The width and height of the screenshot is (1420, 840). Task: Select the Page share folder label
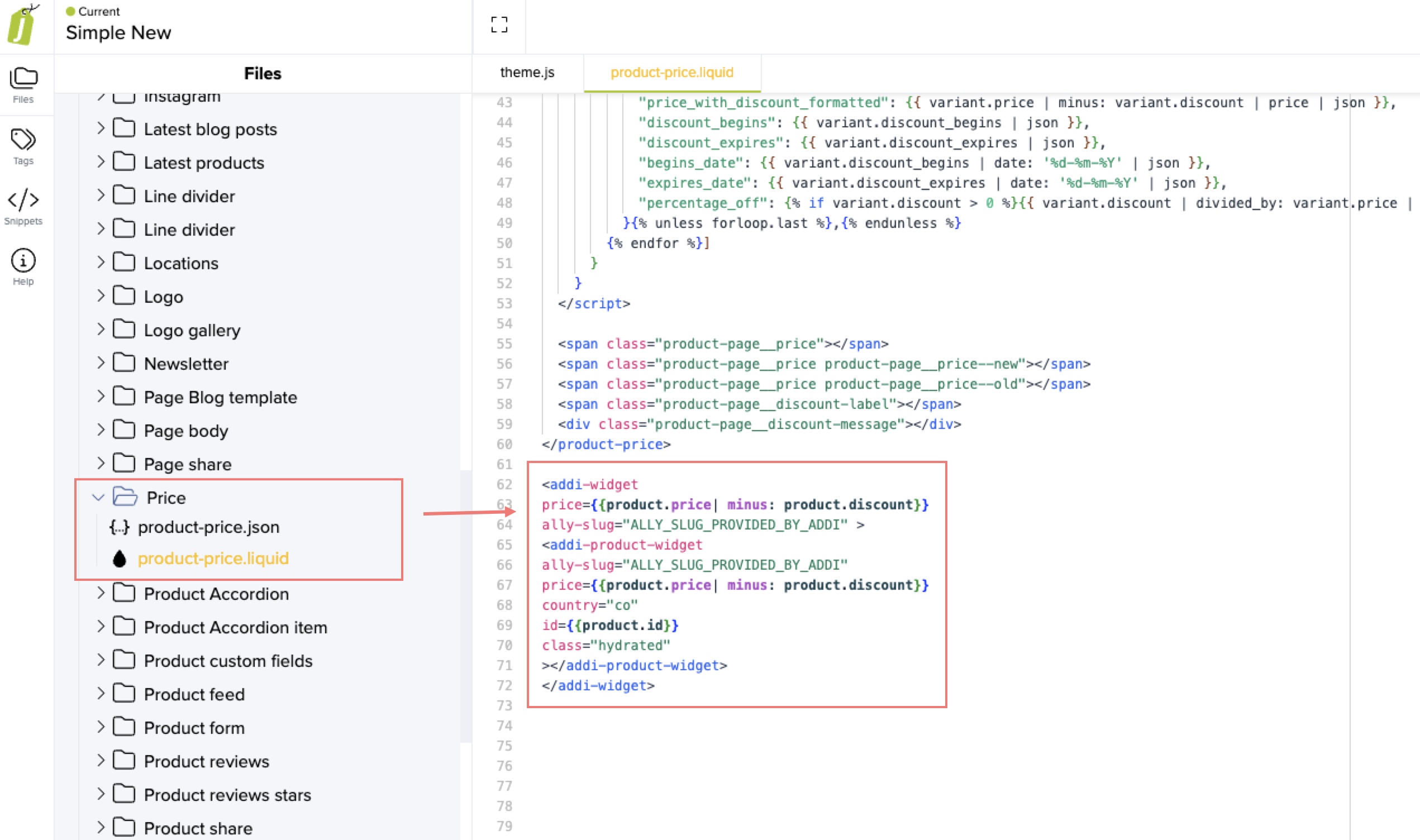[188, 464]
